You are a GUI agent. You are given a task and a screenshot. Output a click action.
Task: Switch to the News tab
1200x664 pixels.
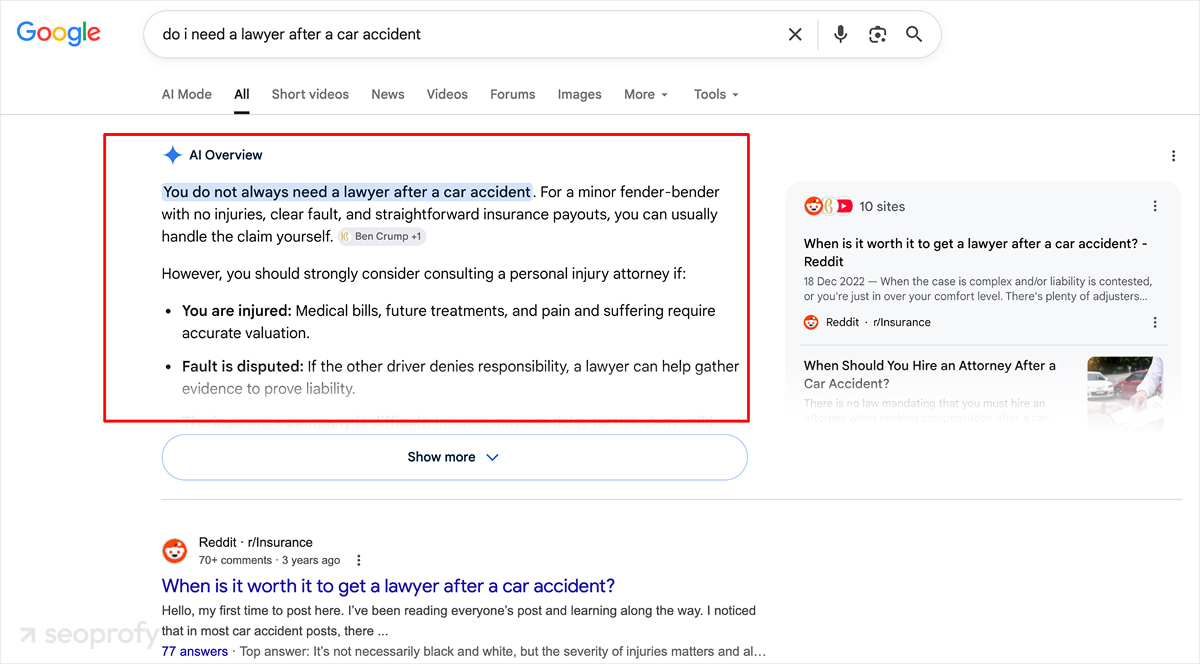click(388, 94)
